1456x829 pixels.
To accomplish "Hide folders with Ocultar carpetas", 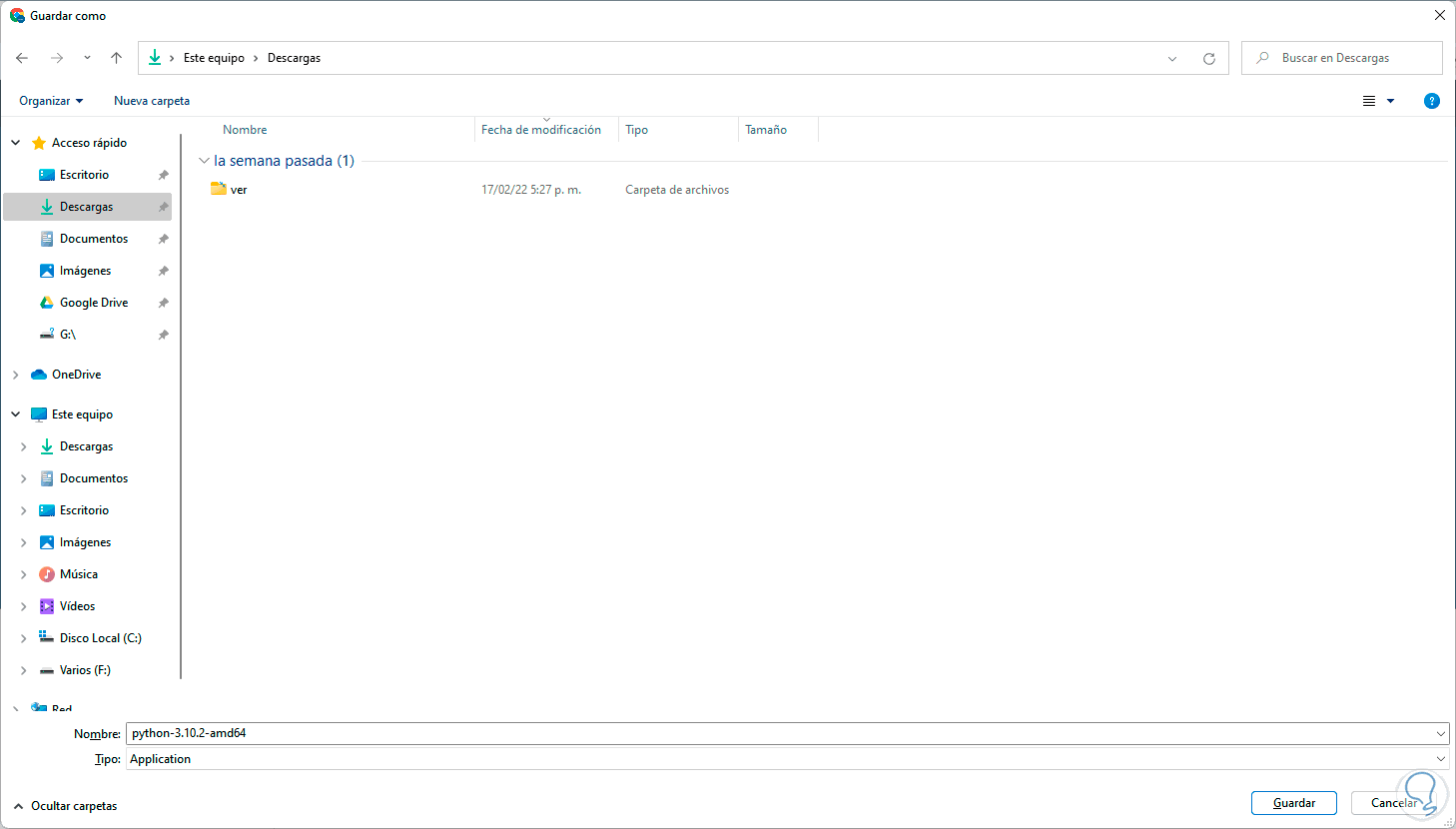I will pyautogui.click(x=66, y=806).
